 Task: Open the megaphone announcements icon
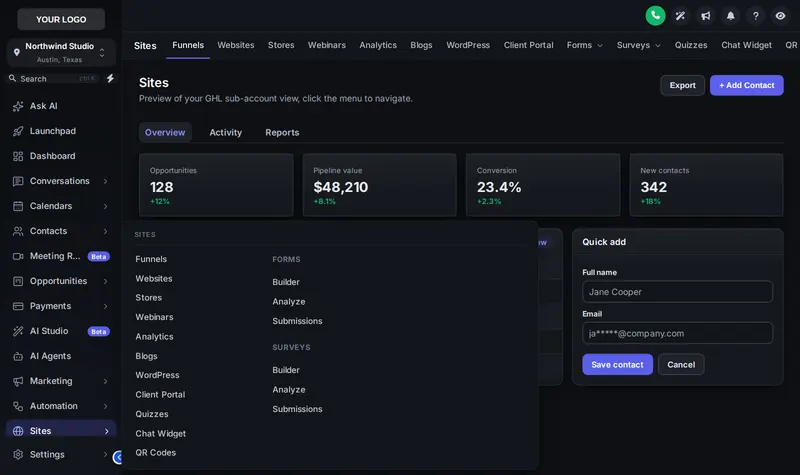tap(706, 16)
